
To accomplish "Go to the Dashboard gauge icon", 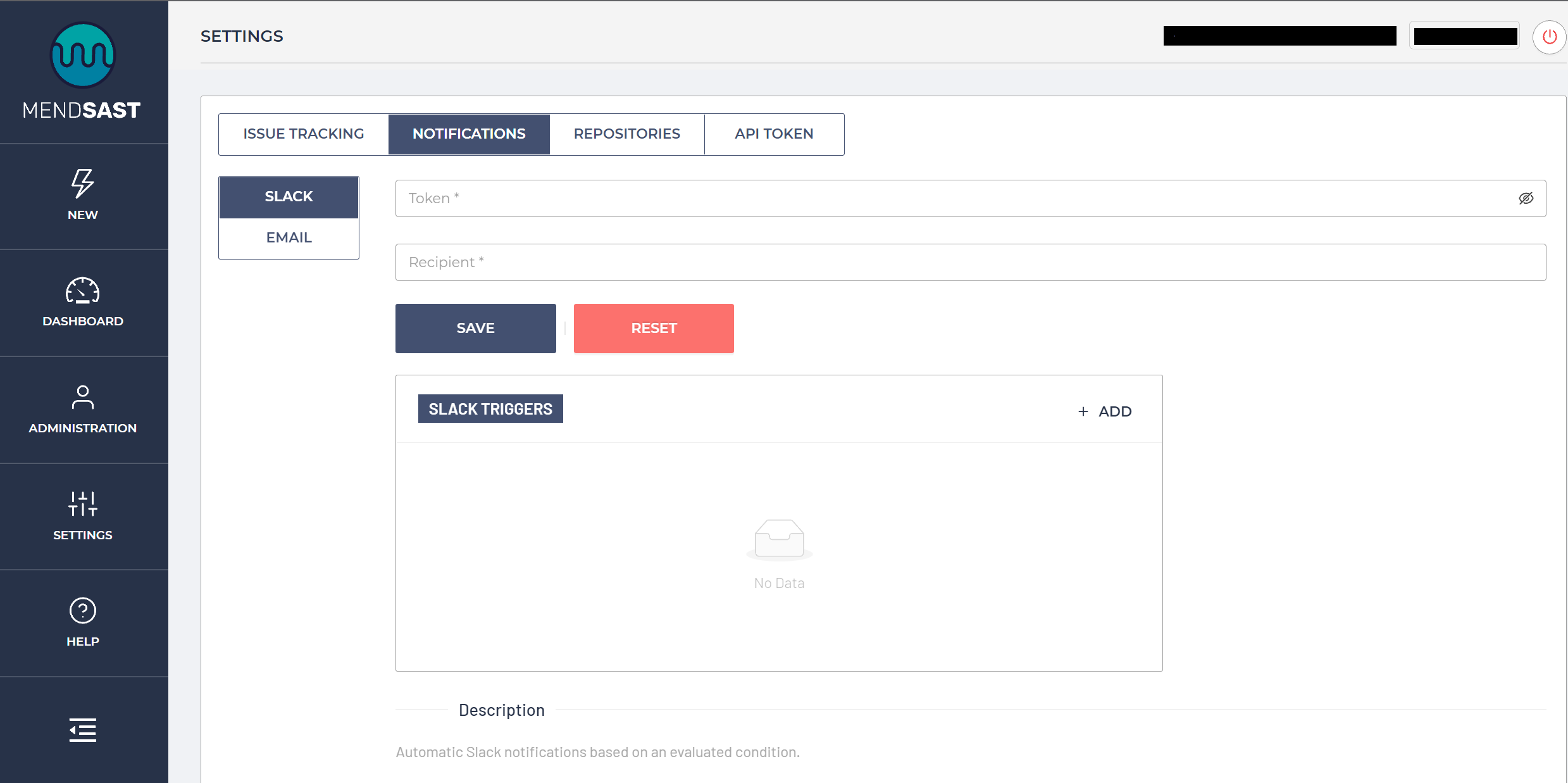I will (x=82, y=291).
